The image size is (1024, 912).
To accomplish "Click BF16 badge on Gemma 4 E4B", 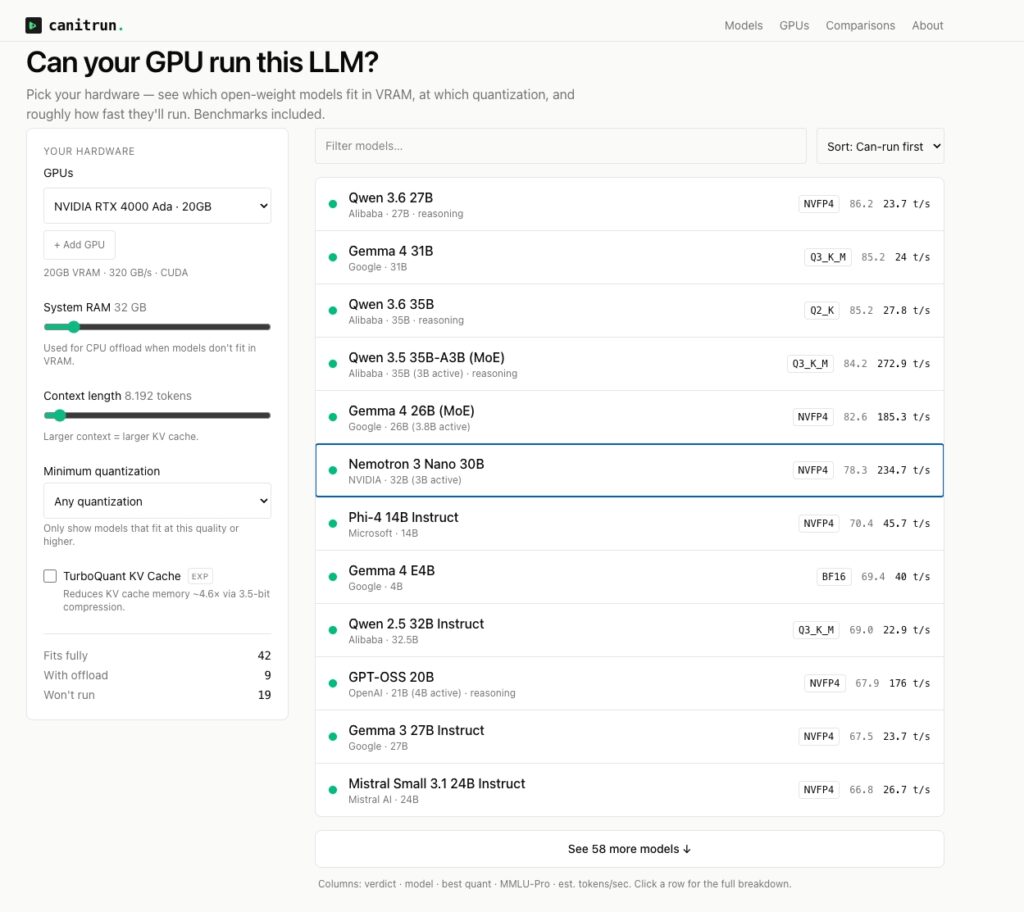I will 834,577.
